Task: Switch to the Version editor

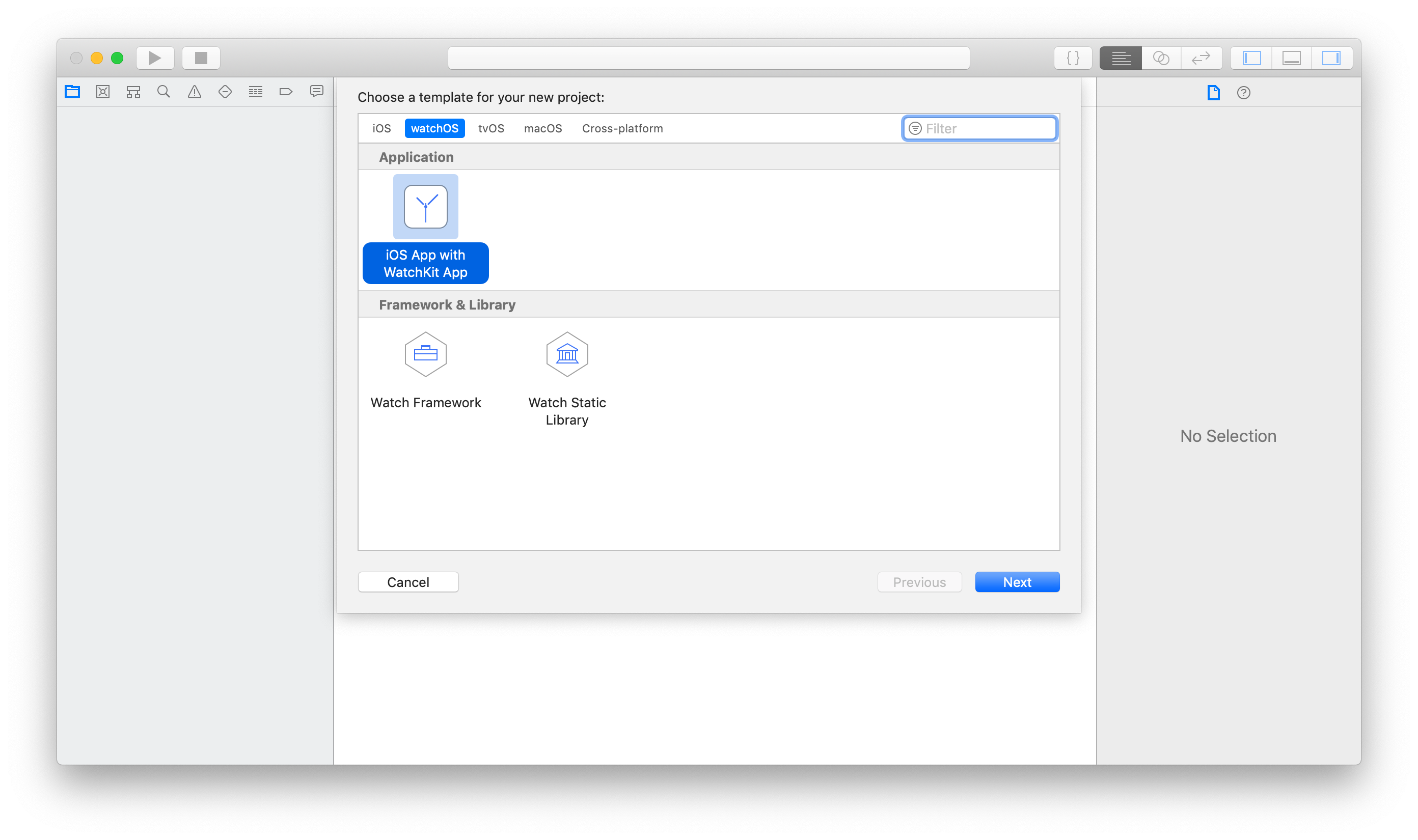Action: pyautogui.click(x=1201, y=58)
